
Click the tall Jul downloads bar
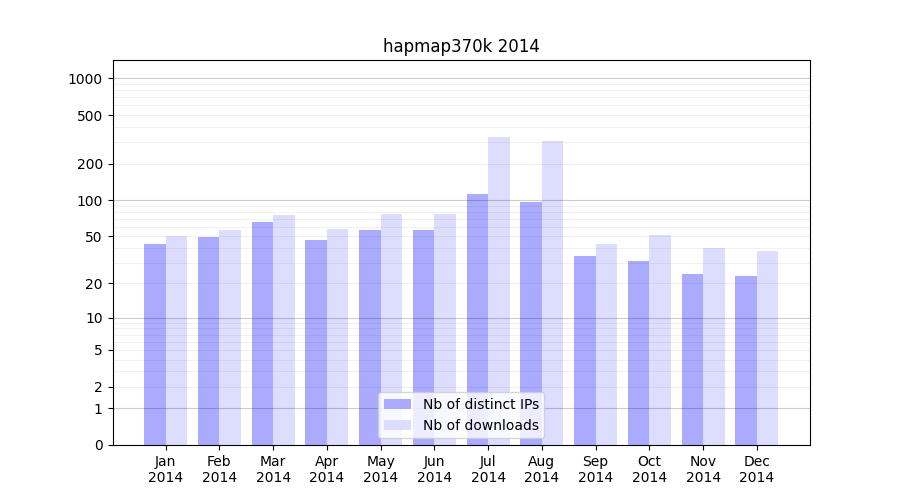499,290
